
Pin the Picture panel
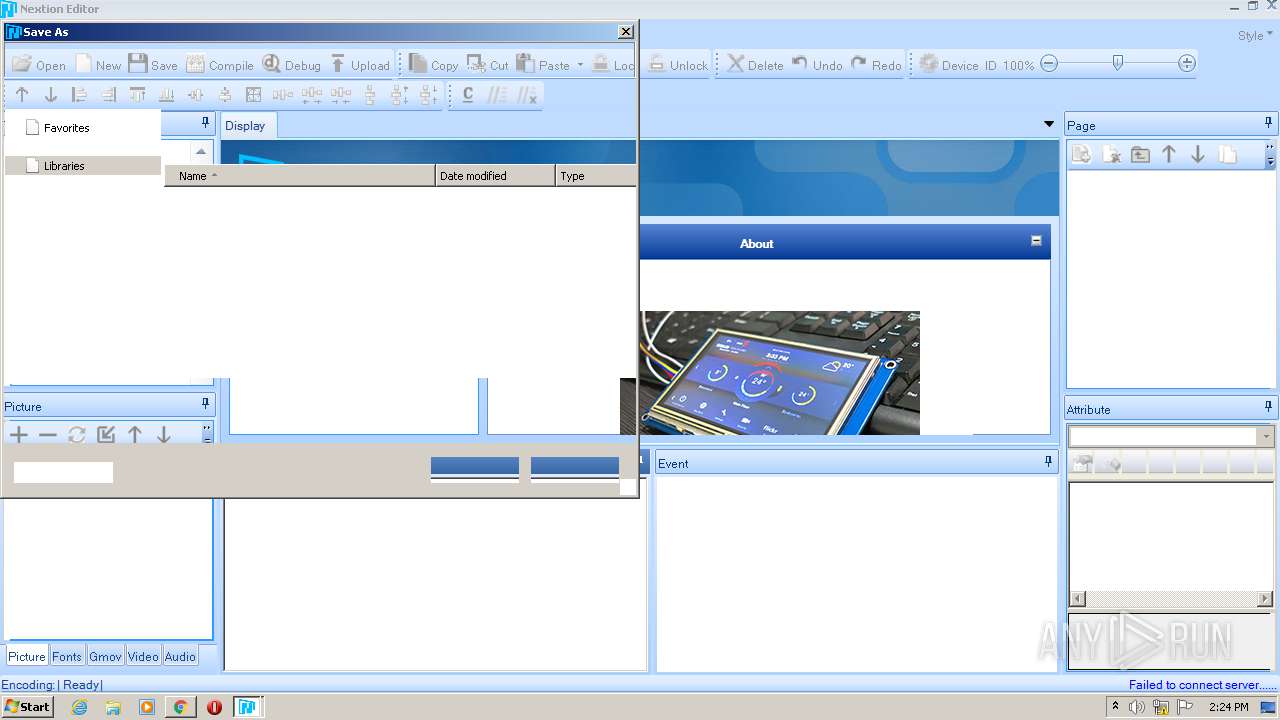coord(205,404)
